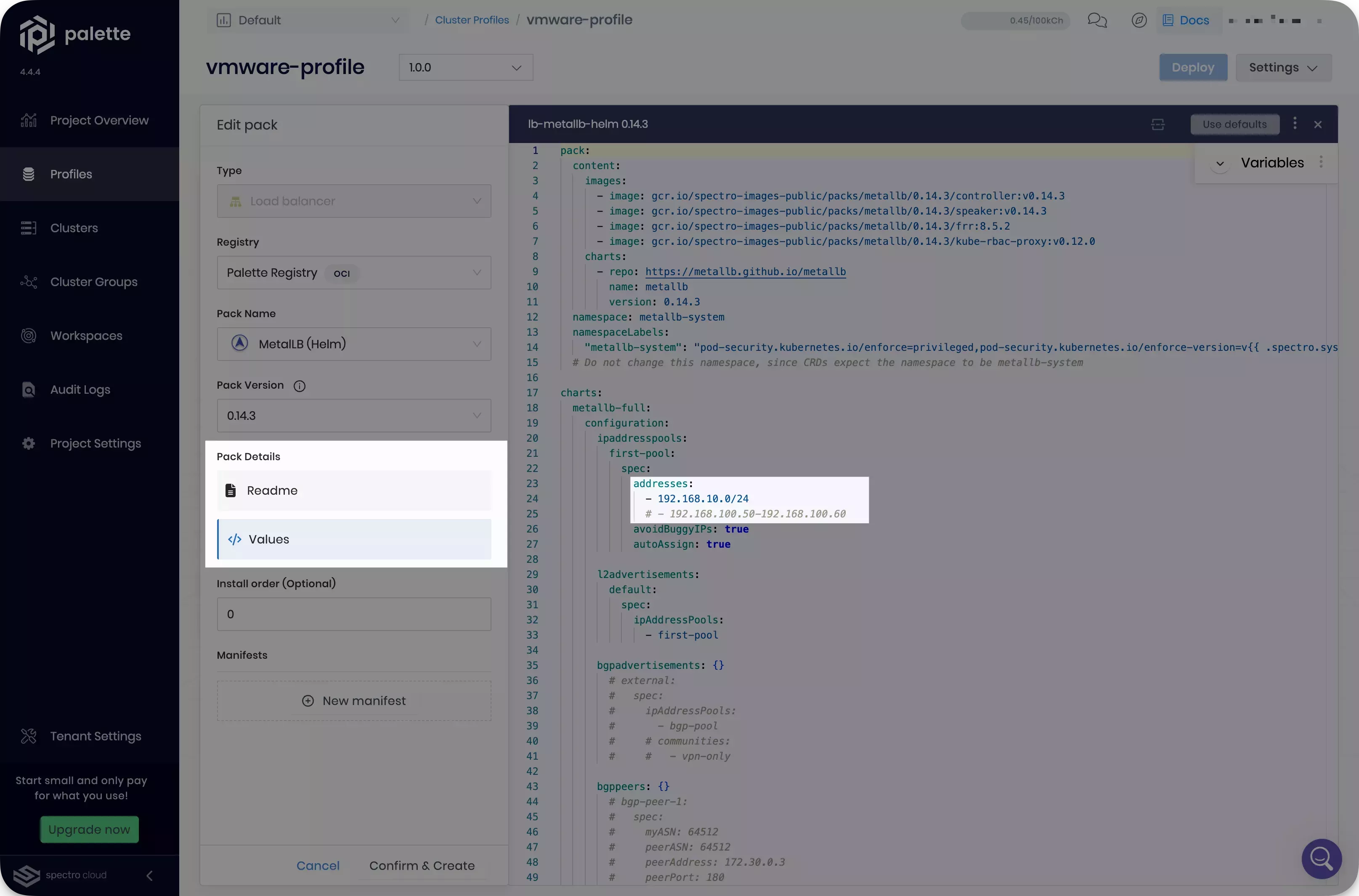
Task: Add a New manifest
Action: 354,700
